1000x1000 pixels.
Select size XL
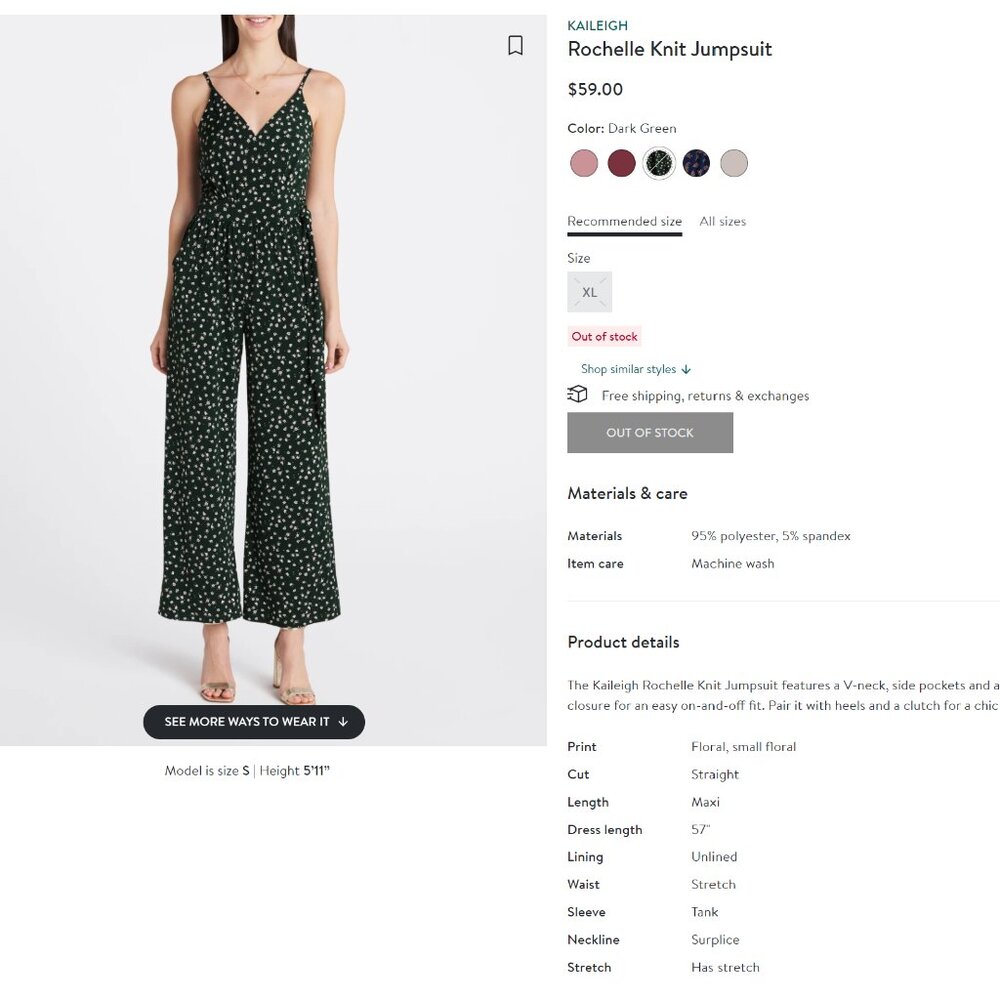point(589,292)
